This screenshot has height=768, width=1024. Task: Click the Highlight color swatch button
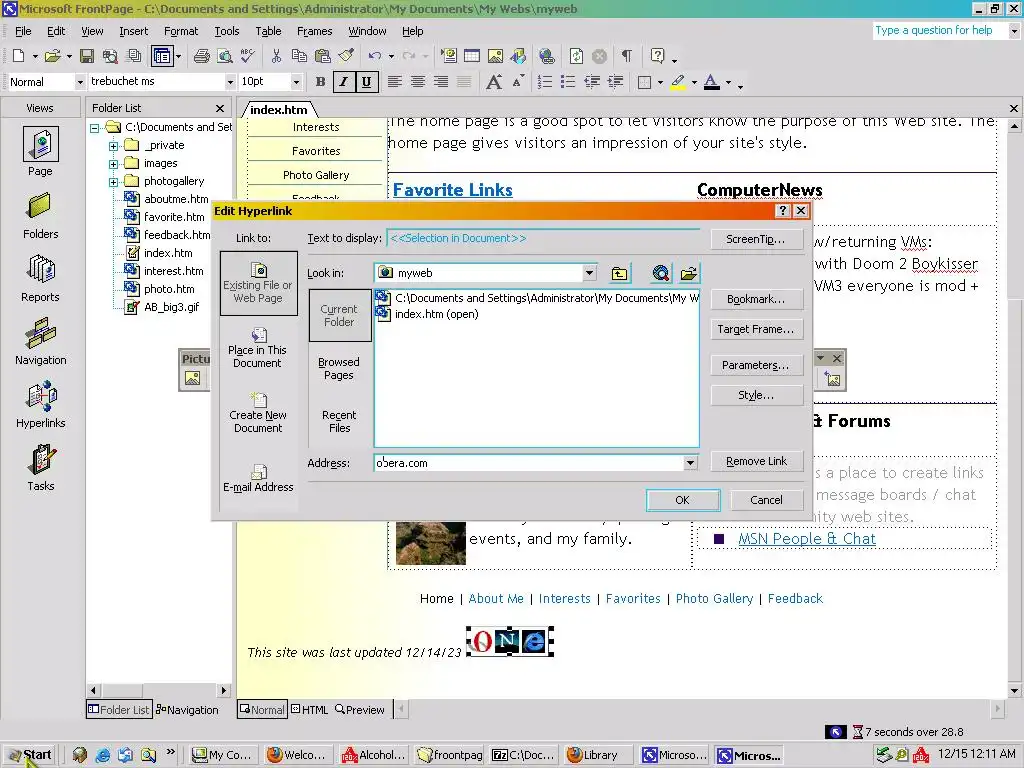tap(678, 82)
